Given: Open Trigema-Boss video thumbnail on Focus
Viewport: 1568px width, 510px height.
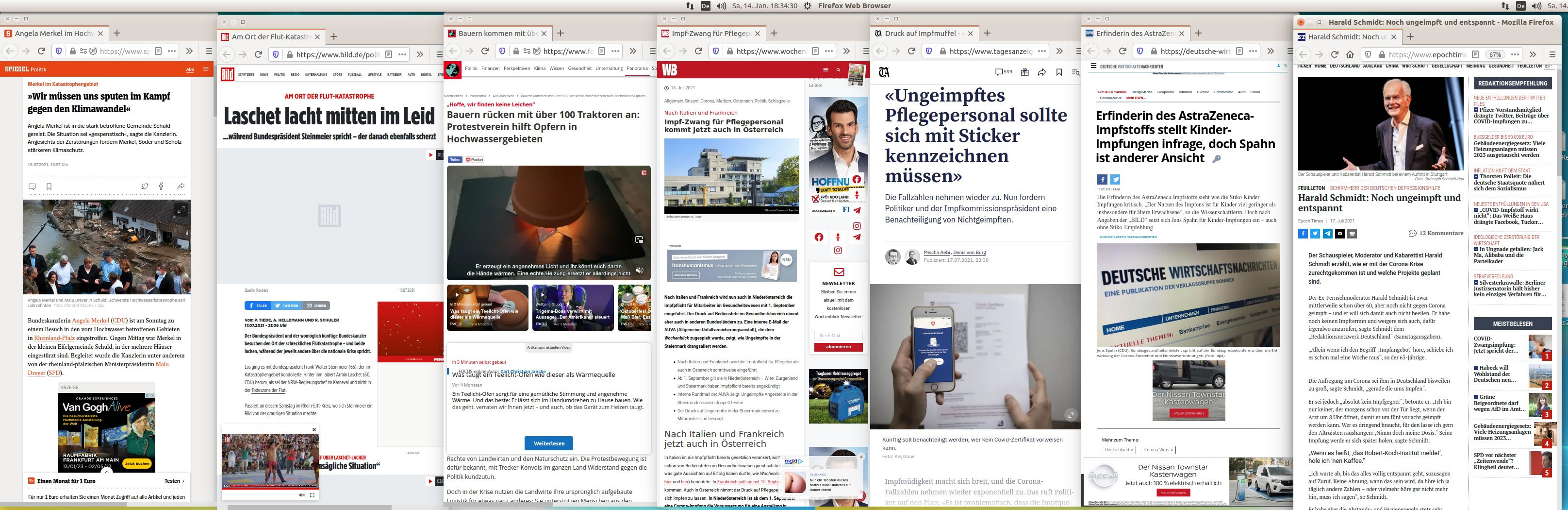Looking at the screenshot, I should pos(574,307).
